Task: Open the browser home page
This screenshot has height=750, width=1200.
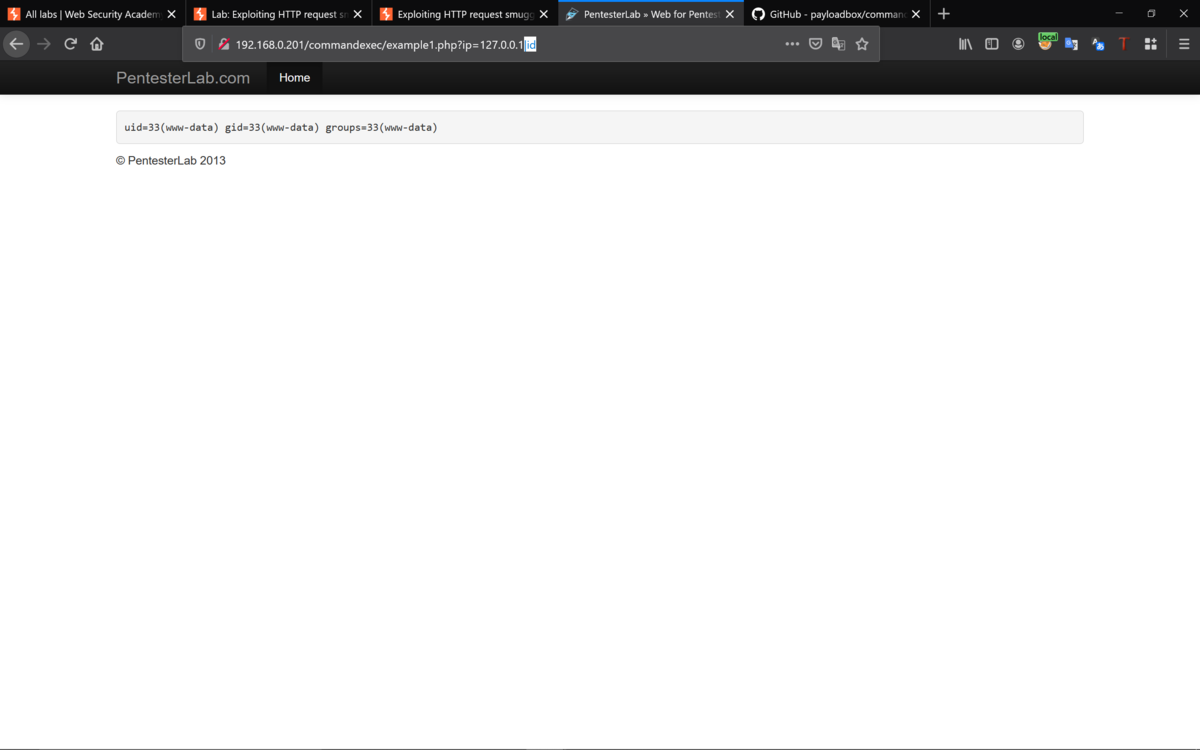Action: [x=97, y=44]
